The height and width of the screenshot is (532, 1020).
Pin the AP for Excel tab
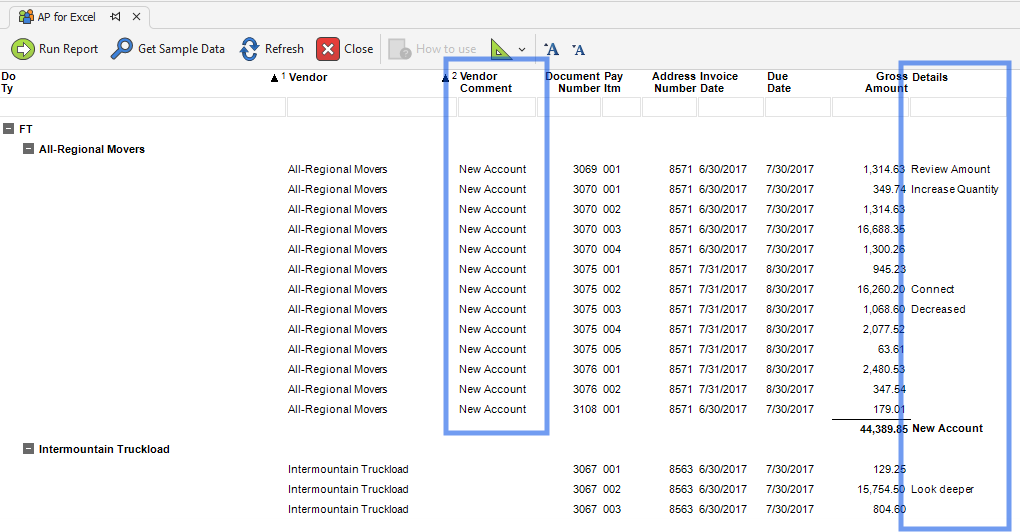click(x=115, y=17)
